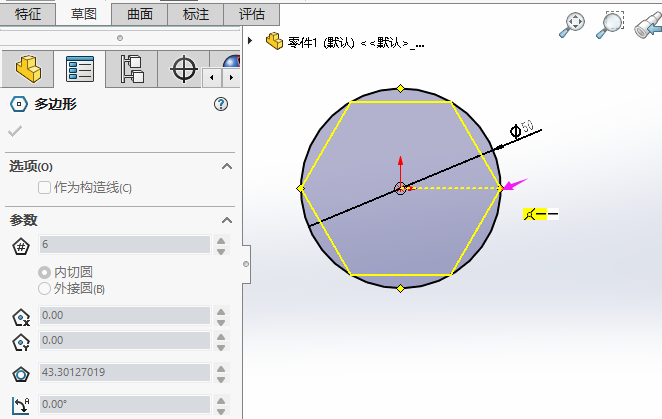Expand the 零件1 flyout tree

[250, 41]
